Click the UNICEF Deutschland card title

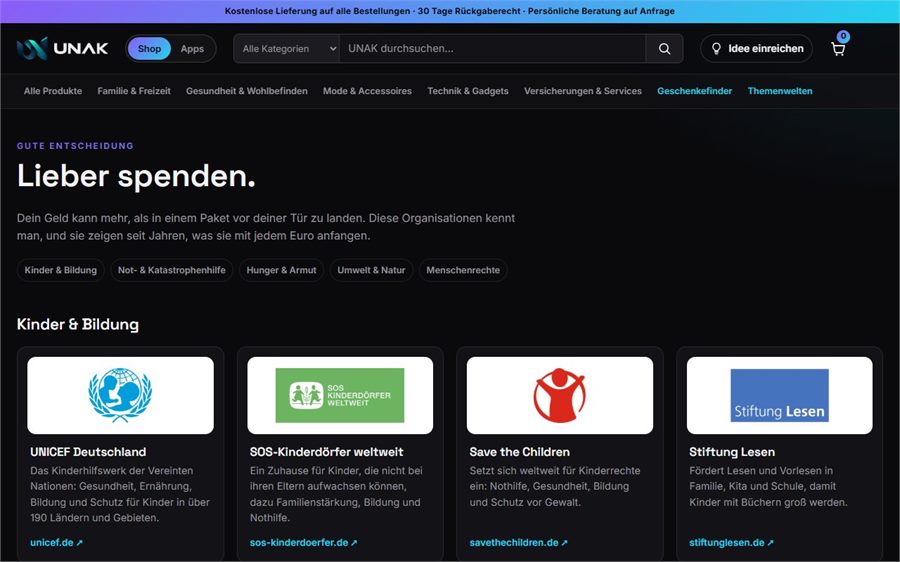pos(88,452)
